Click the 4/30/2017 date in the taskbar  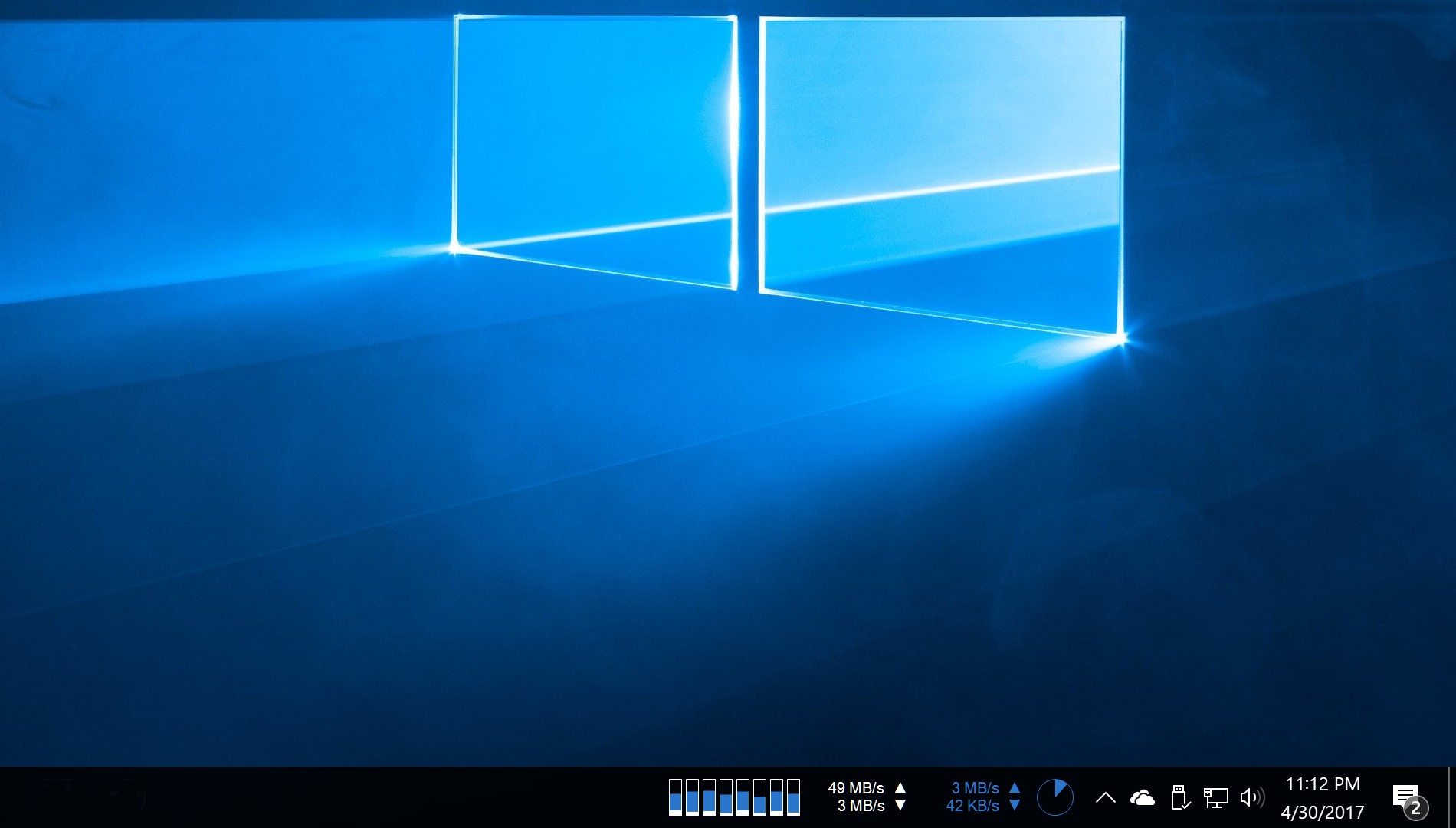(x=1323, y=812)
